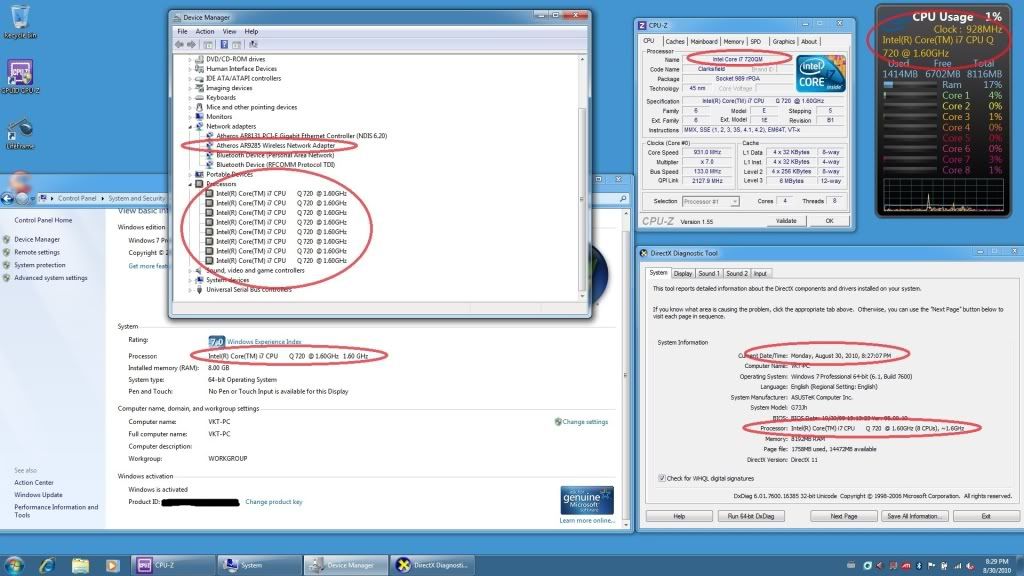Click Save All Information button
Screen dimensions: 1024x576
coord(913,516)
